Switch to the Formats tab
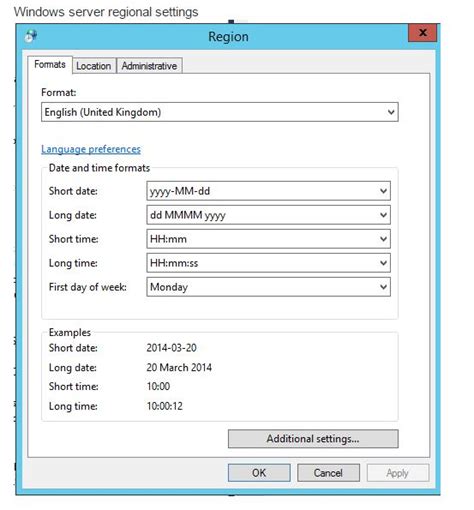Image resolution: width=474 pixels, height=510 pixels. point(50,64)
